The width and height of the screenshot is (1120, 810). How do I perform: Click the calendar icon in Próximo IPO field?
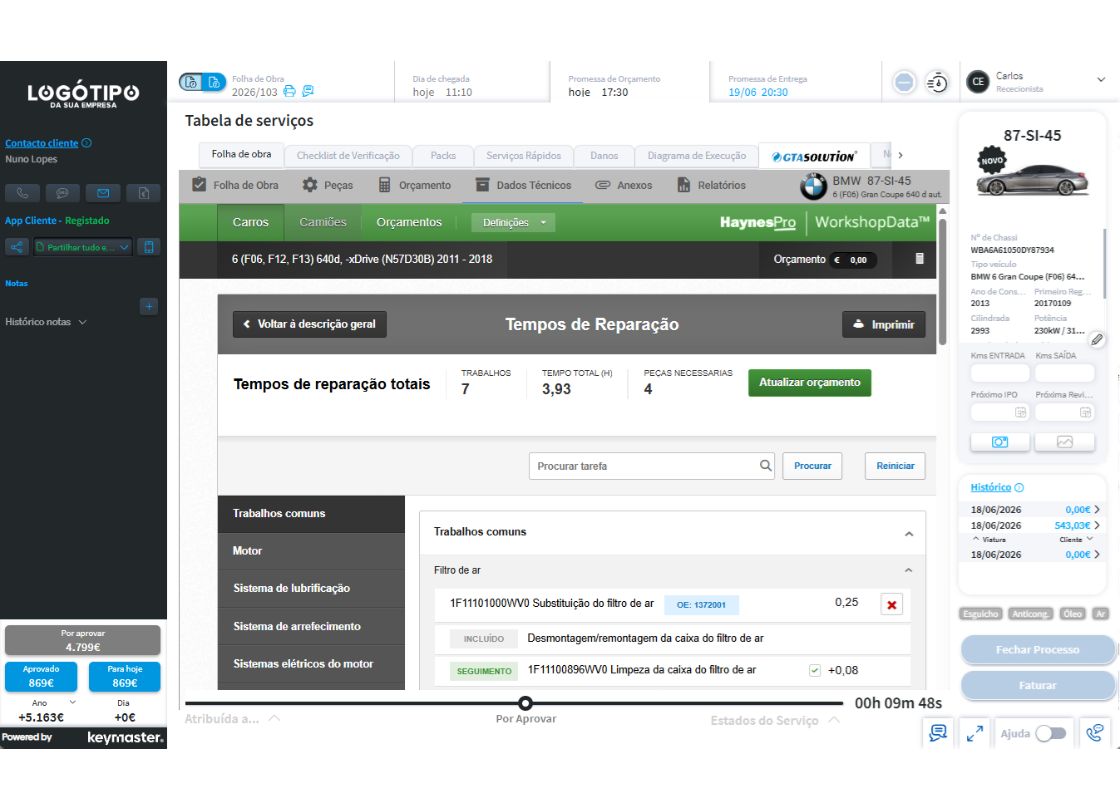coord(1020,412)
